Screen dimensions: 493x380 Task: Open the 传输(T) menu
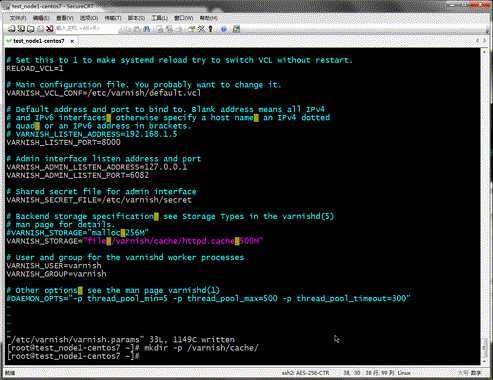click(113, 18)
